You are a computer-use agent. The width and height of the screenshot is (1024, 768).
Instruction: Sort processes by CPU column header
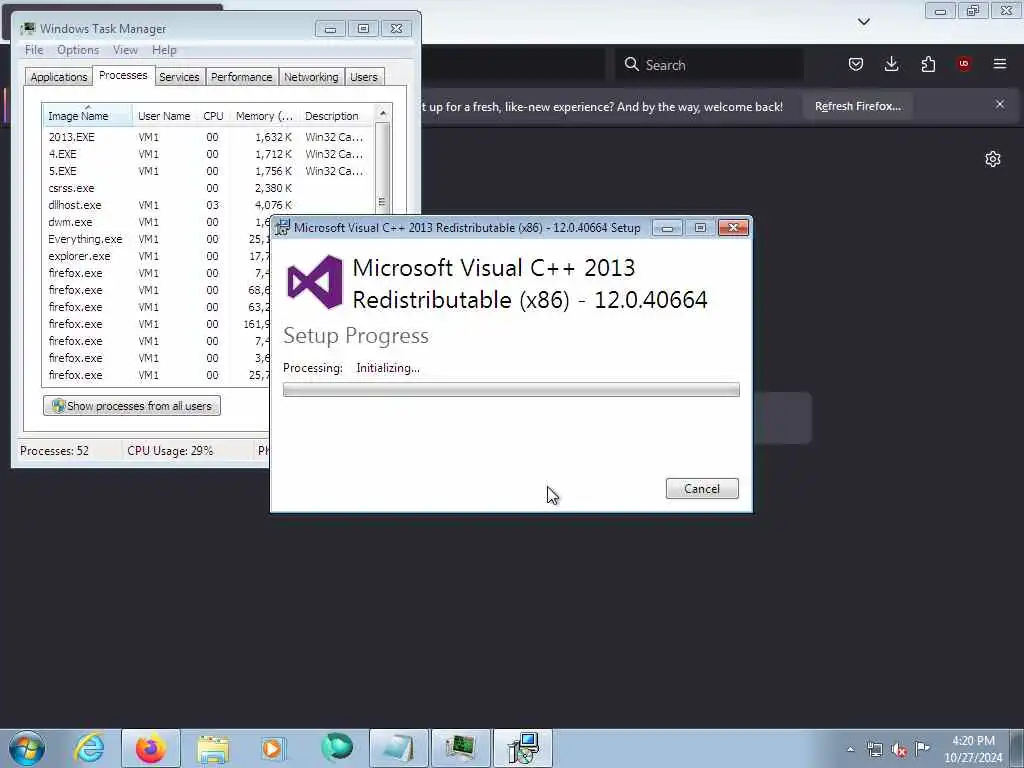pos(213,116)
